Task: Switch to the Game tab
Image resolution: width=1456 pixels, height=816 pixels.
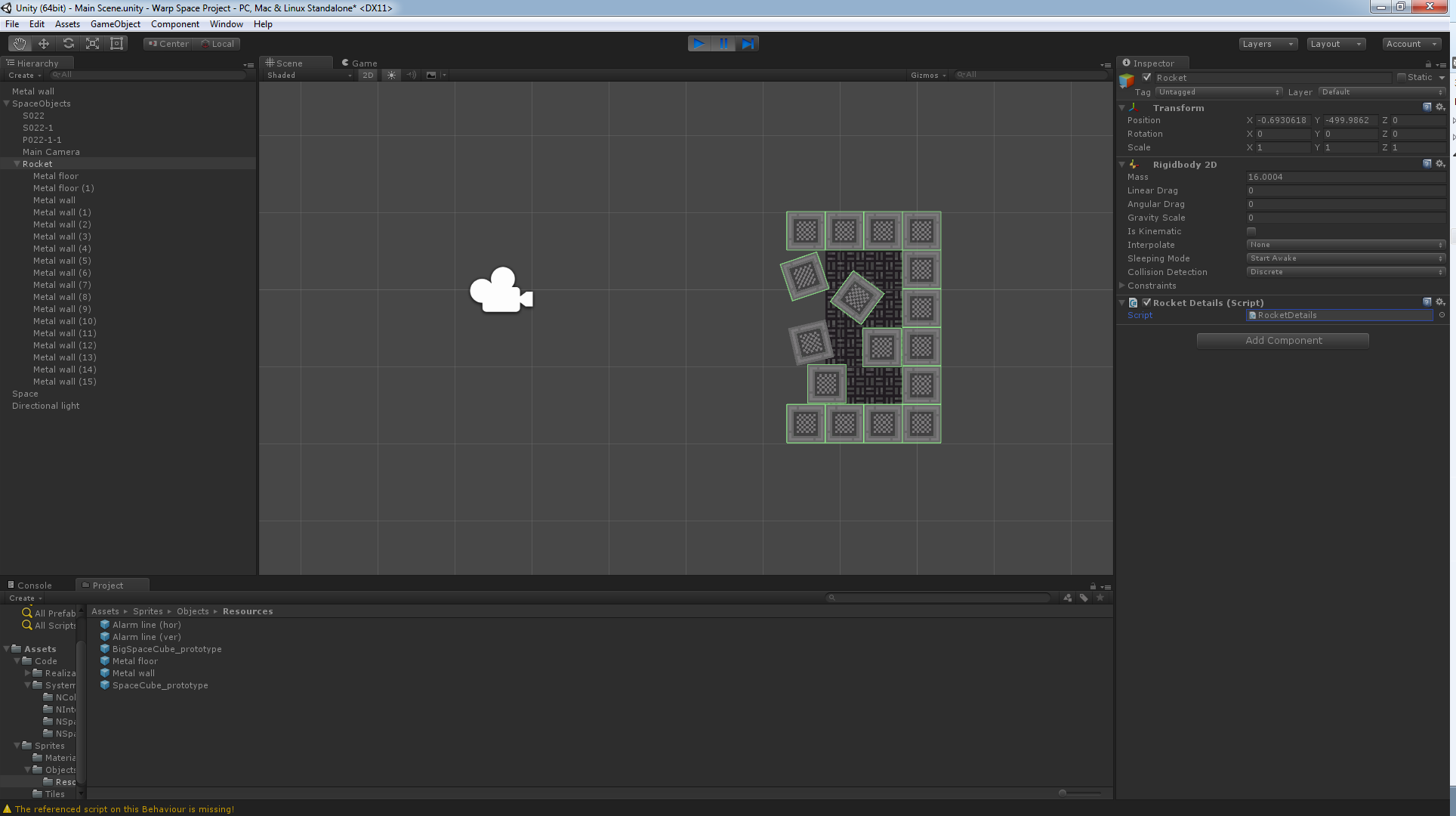Action: click(359, 63)
